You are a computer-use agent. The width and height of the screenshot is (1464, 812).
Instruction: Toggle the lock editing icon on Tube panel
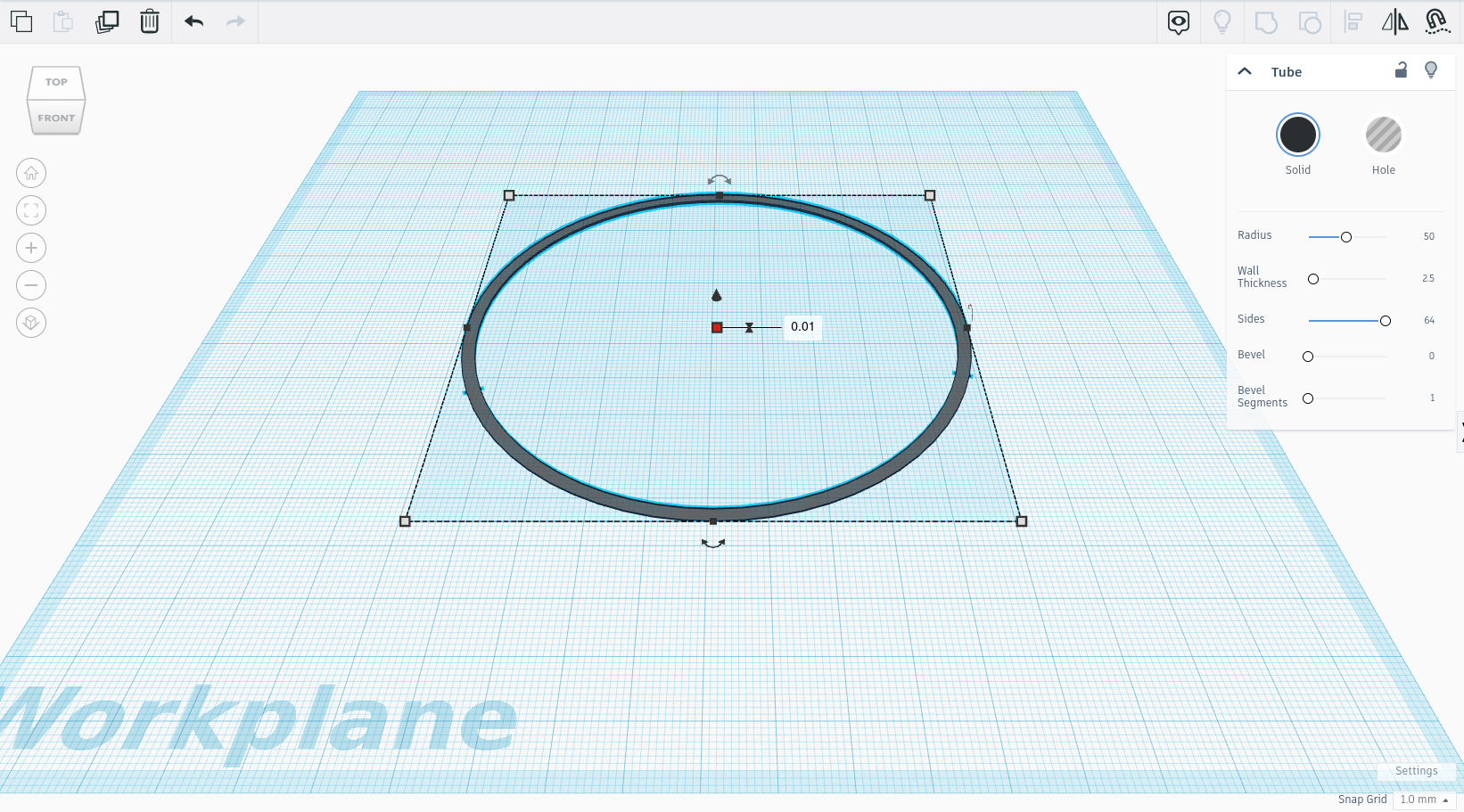[x=1402, y=70]
